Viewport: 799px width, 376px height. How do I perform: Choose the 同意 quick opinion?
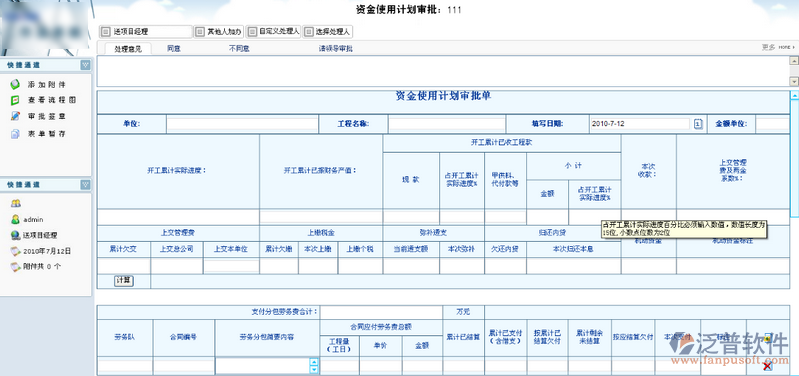point(174,49)
